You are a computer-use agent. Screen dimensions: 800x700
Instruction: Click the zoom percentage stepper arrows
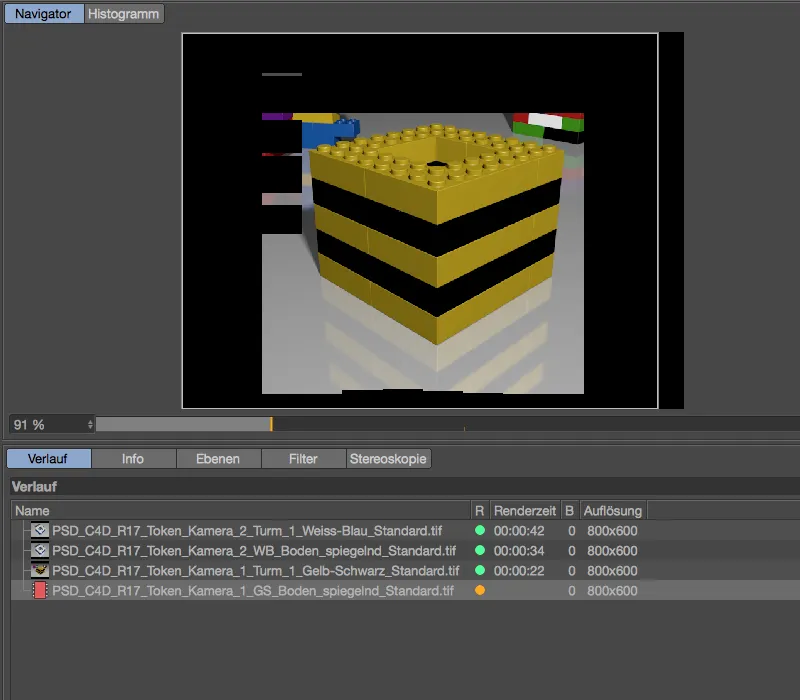[90, 424]
